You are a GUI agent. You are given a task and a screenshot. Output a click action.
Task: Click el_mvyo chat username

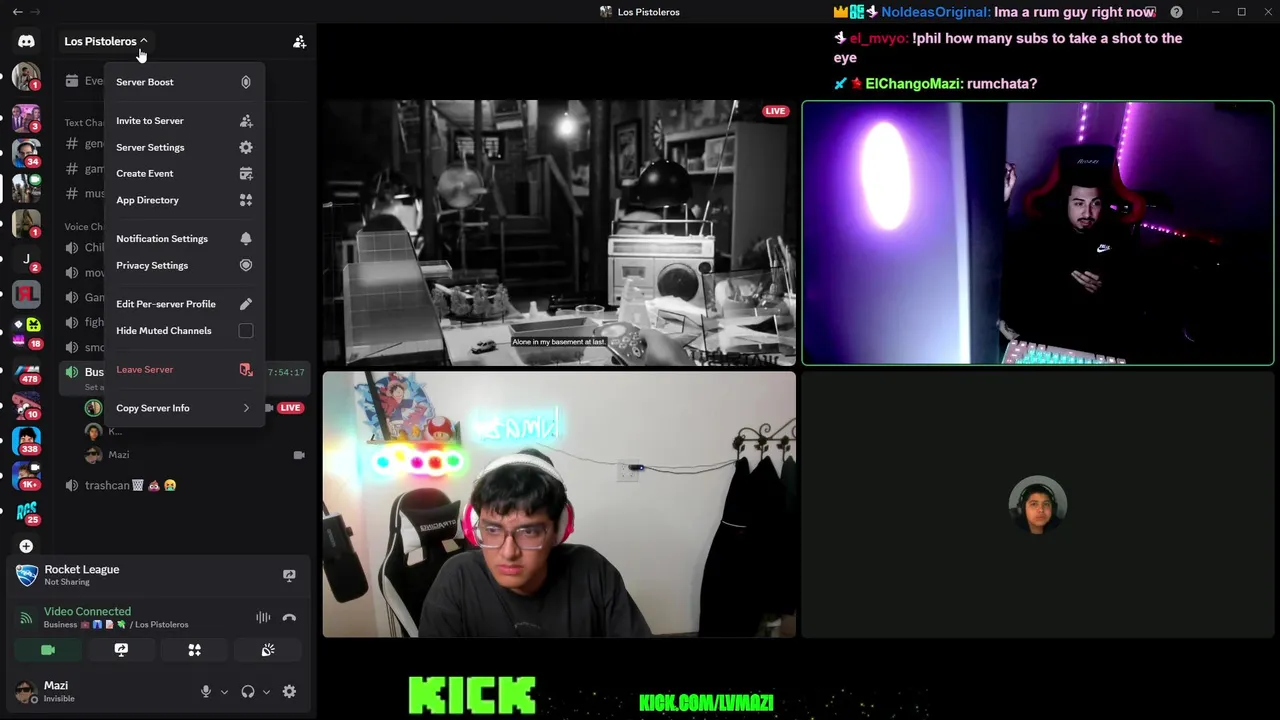(x=878, y=39)
